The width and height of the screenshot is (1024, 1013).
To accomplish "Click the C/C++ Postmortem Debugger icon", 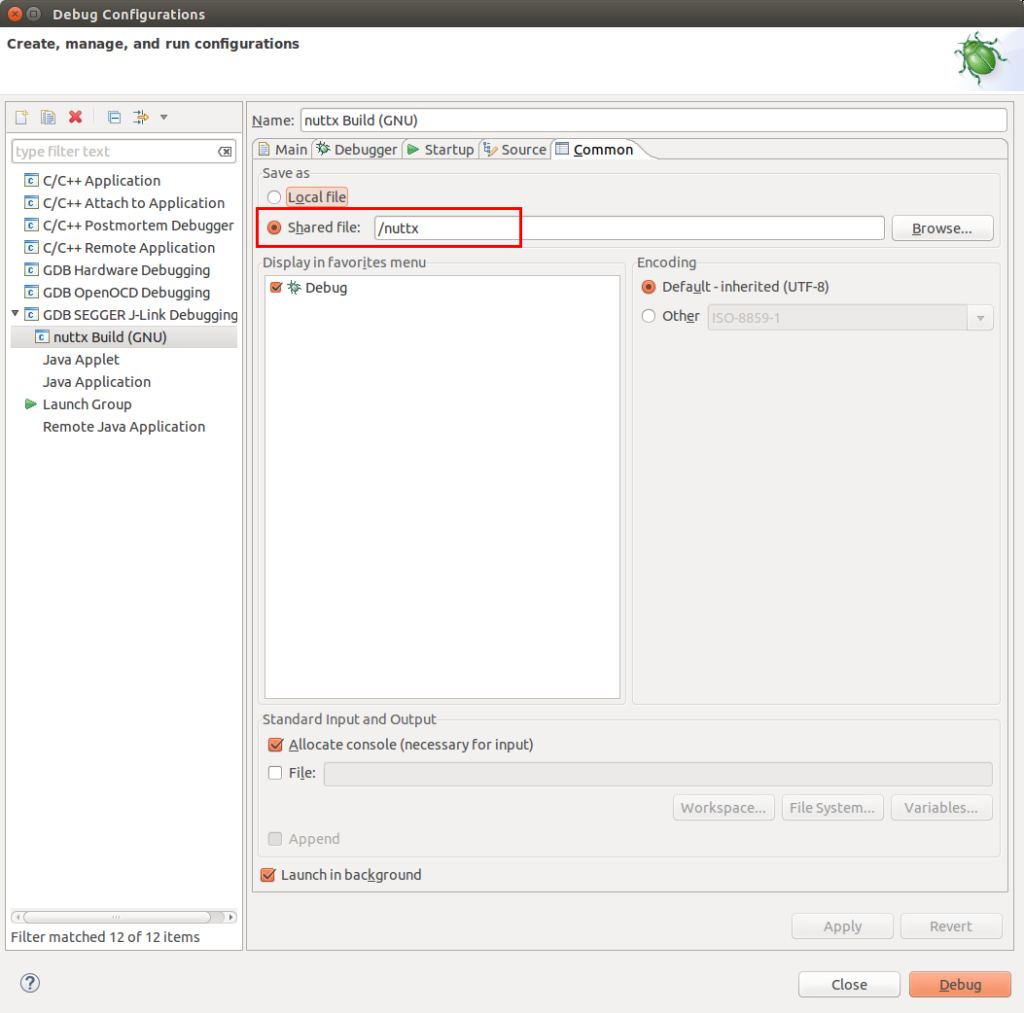I will (x=31, y=225).
